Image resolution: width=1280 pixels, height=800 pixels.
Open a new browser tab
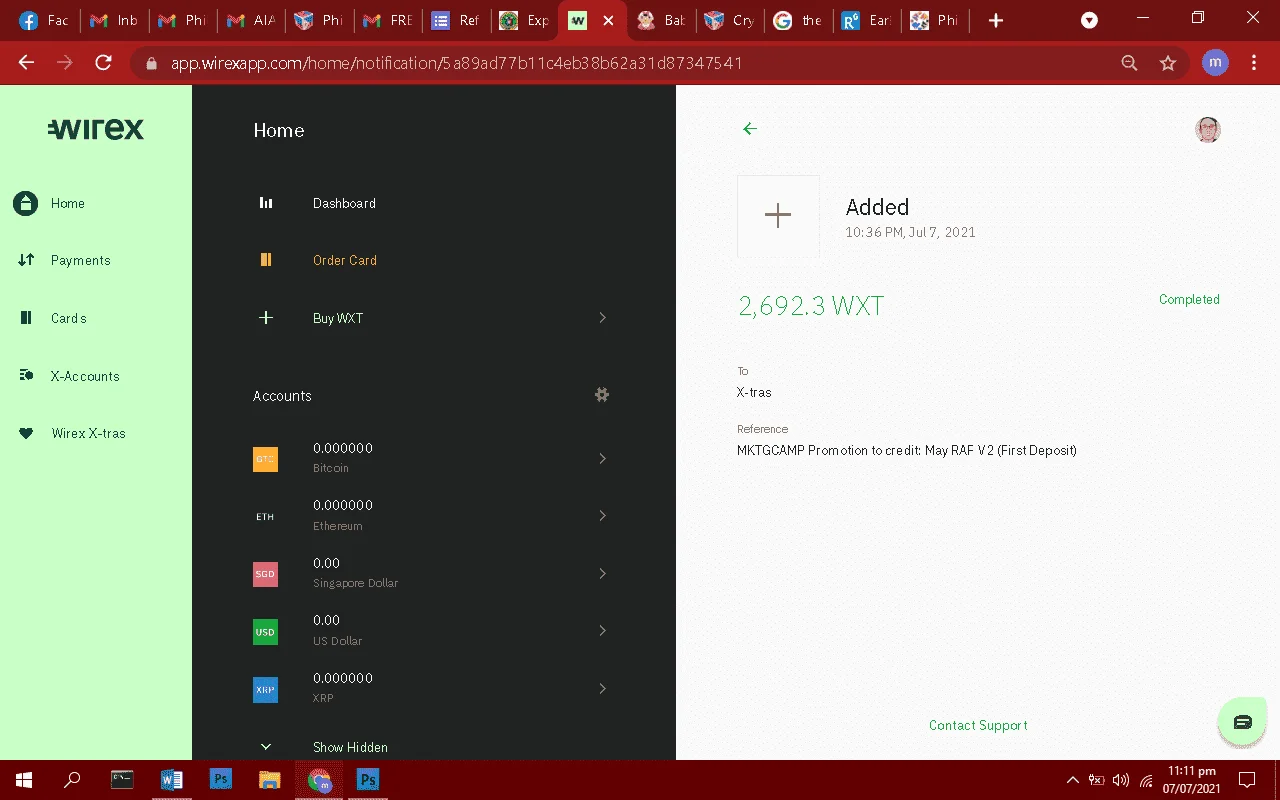coord(996,21)
